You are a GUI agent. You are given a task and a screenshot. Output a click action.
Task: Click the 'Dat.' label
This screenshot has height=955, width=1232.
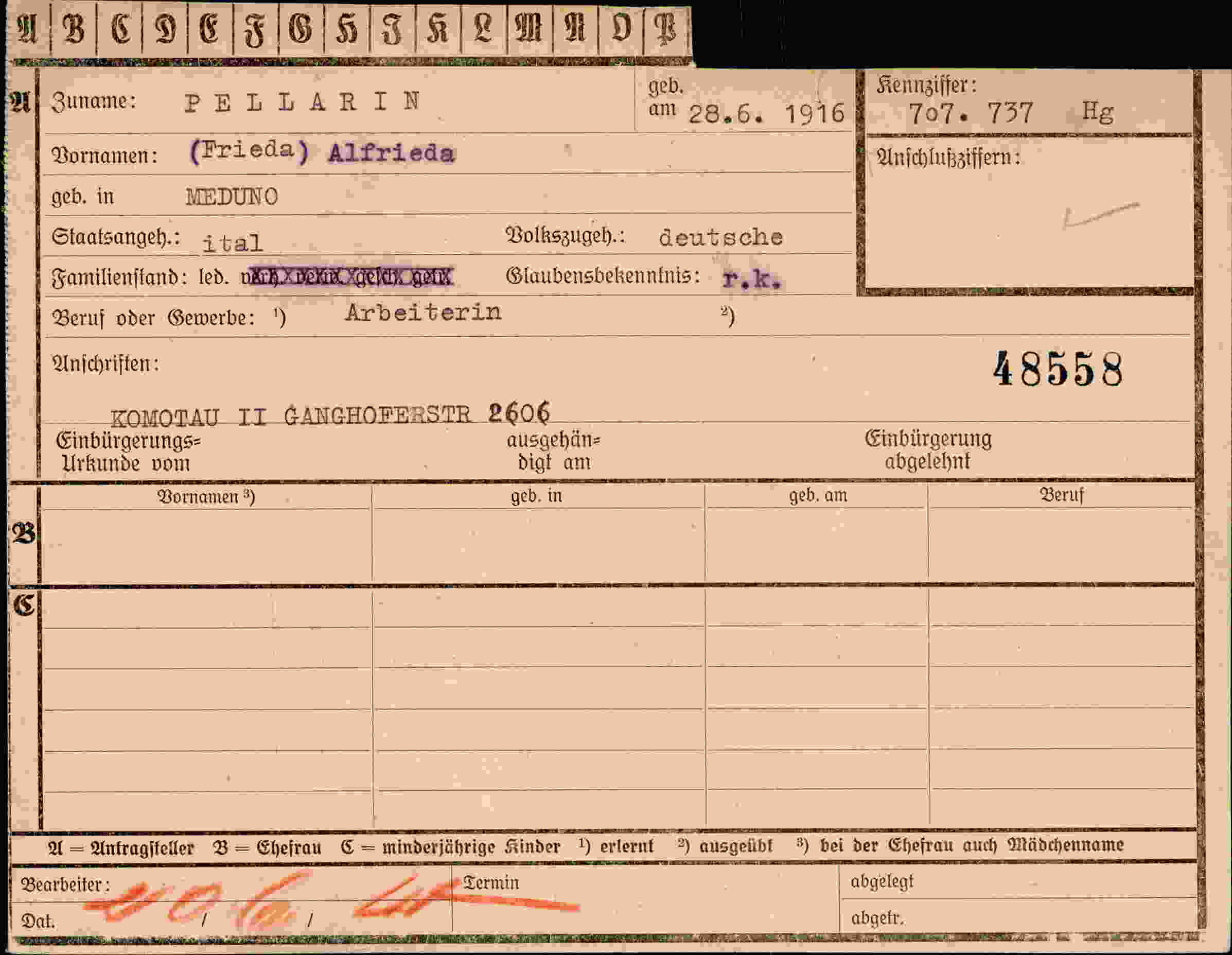38,922
